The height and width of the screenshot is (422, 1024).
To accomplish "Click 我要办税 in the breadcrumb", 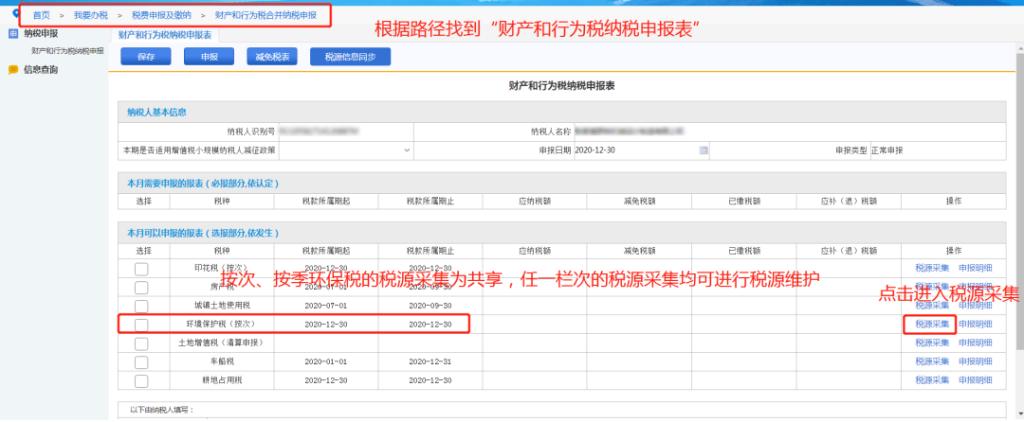I will coord(90,17).
